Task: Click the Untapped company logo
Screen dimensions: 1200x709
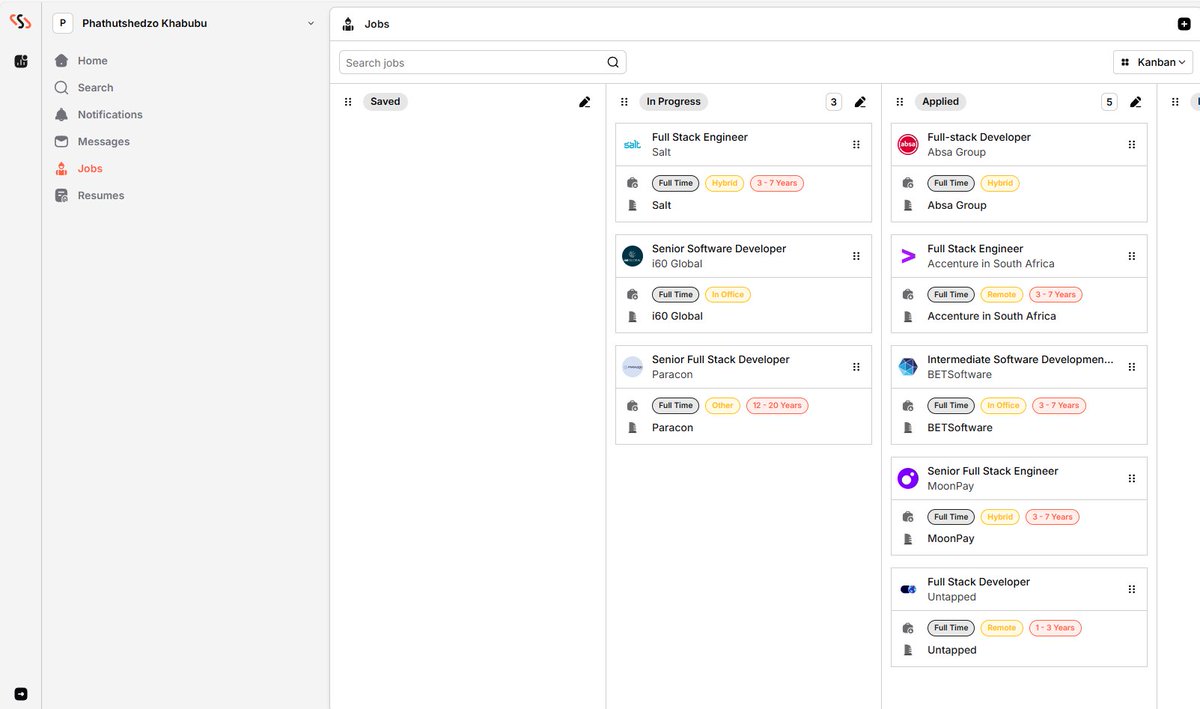Action: [x=908, y=590]
